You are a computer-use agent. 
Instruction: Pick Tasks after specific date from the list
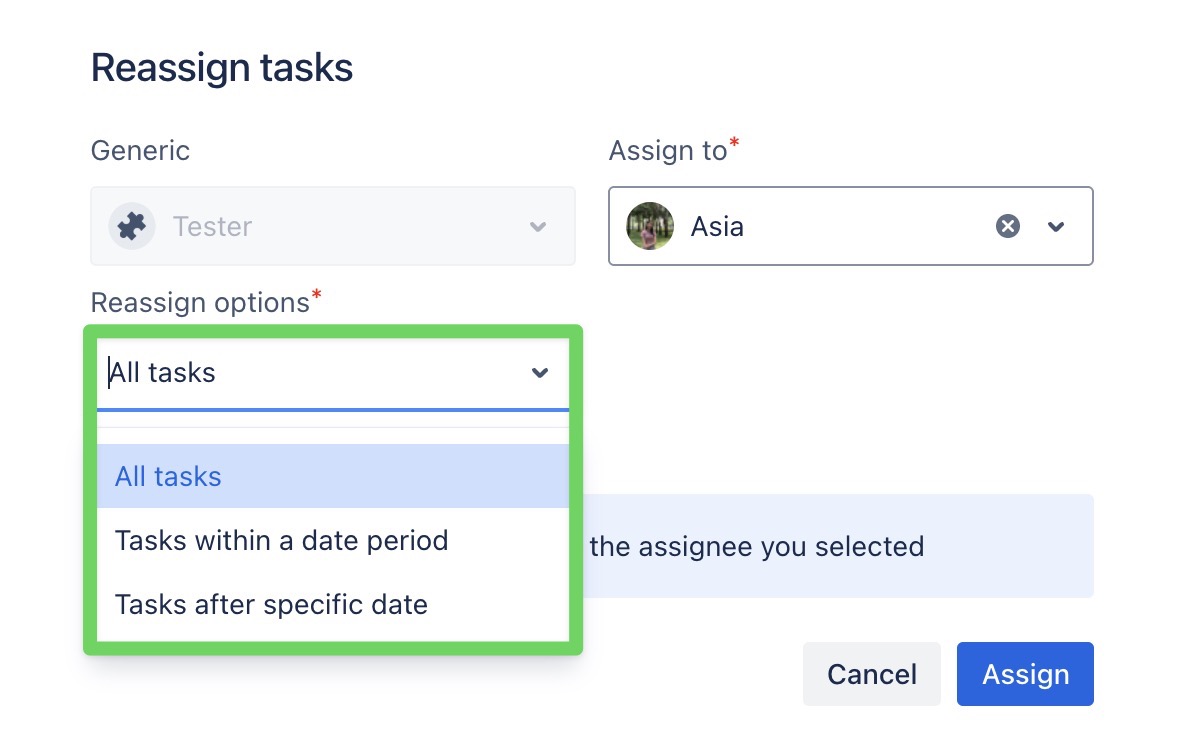point(271,604)
